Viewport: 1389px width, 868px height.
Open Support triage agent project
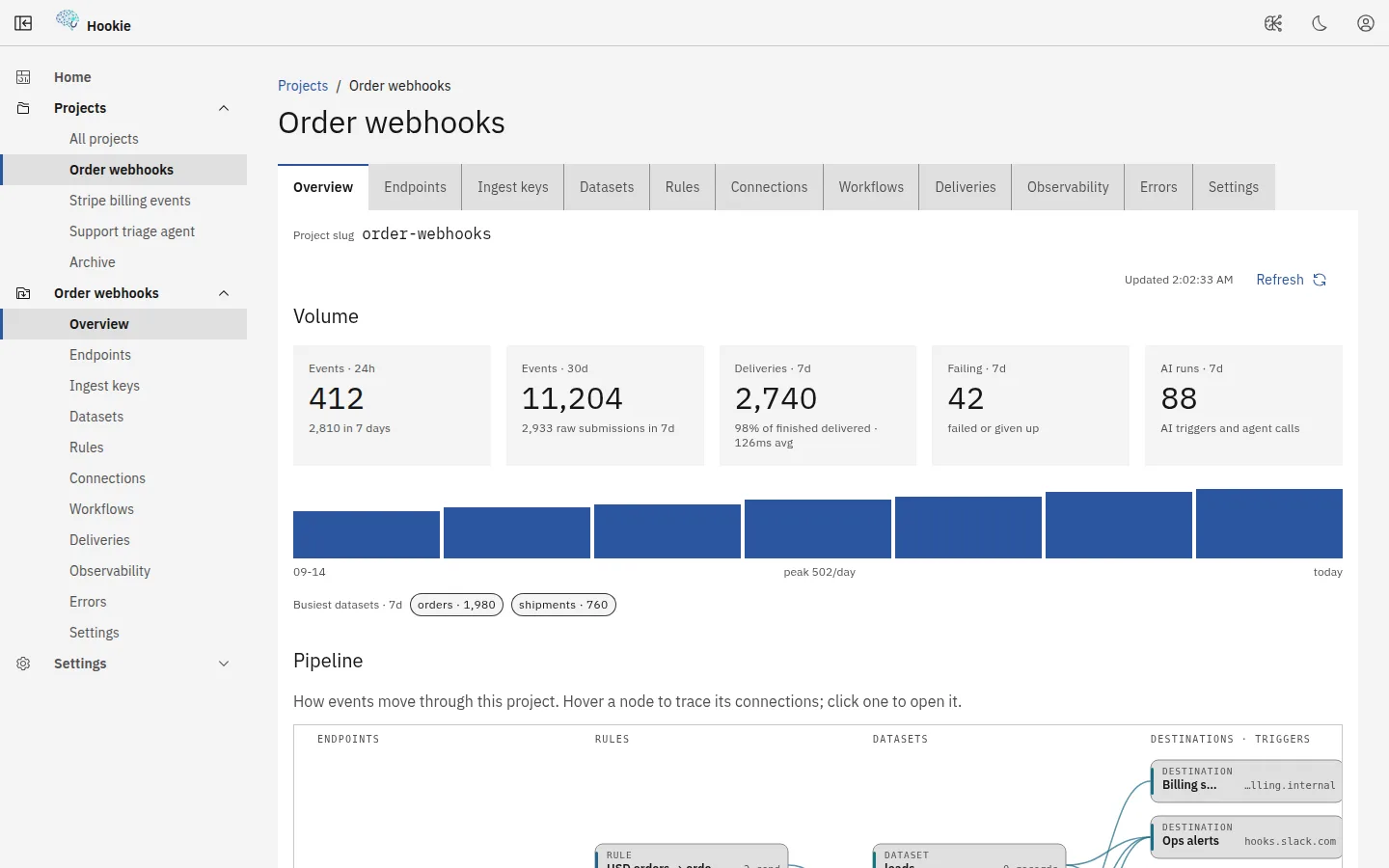pyautogui.click(x=123, y=231)
